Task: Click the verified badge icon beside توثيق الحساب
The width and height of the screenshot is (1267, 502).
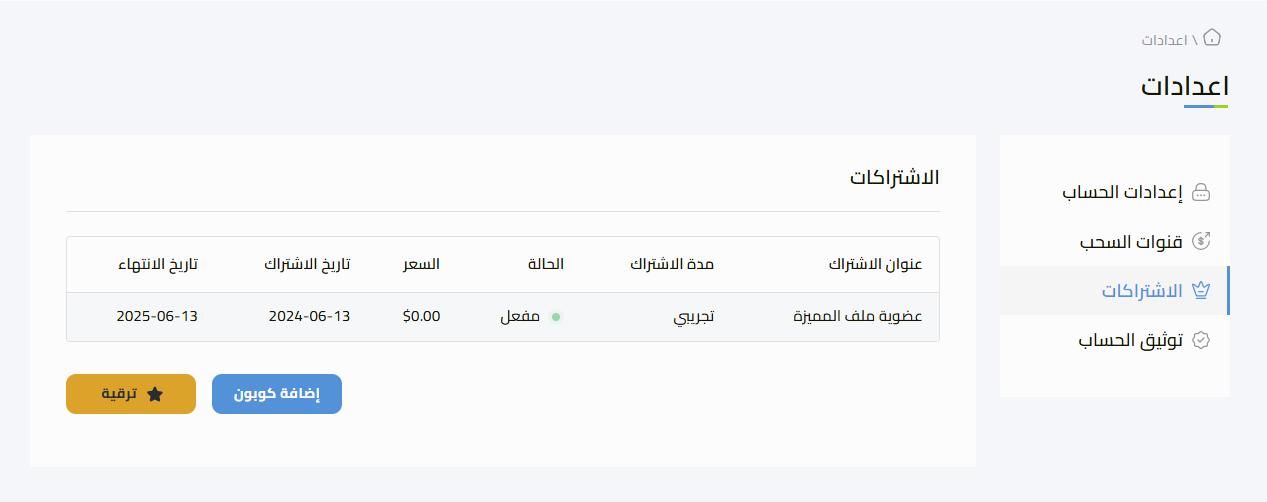Action: pos(1202,341)
